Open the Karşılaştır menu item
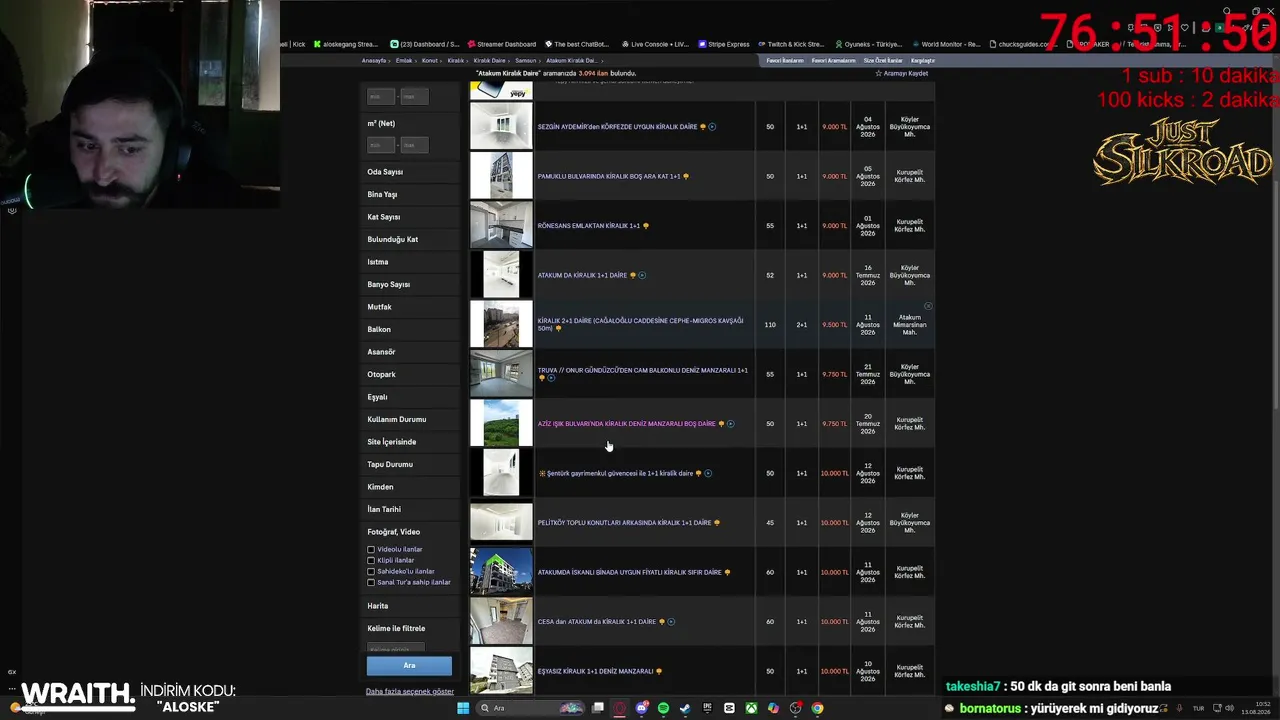This screenshot has width=1280, height=720. 923,61
